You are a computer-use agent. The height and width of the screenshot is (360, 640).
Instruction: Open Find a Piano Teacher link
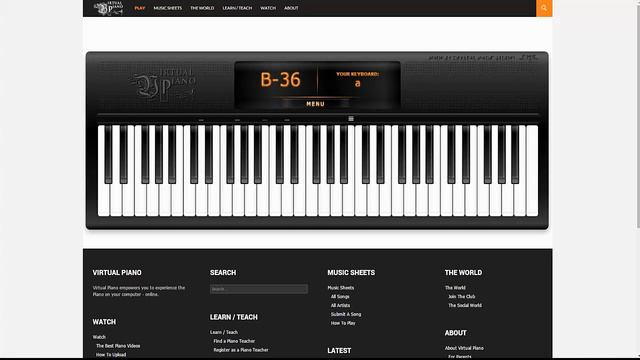point(234,341)
